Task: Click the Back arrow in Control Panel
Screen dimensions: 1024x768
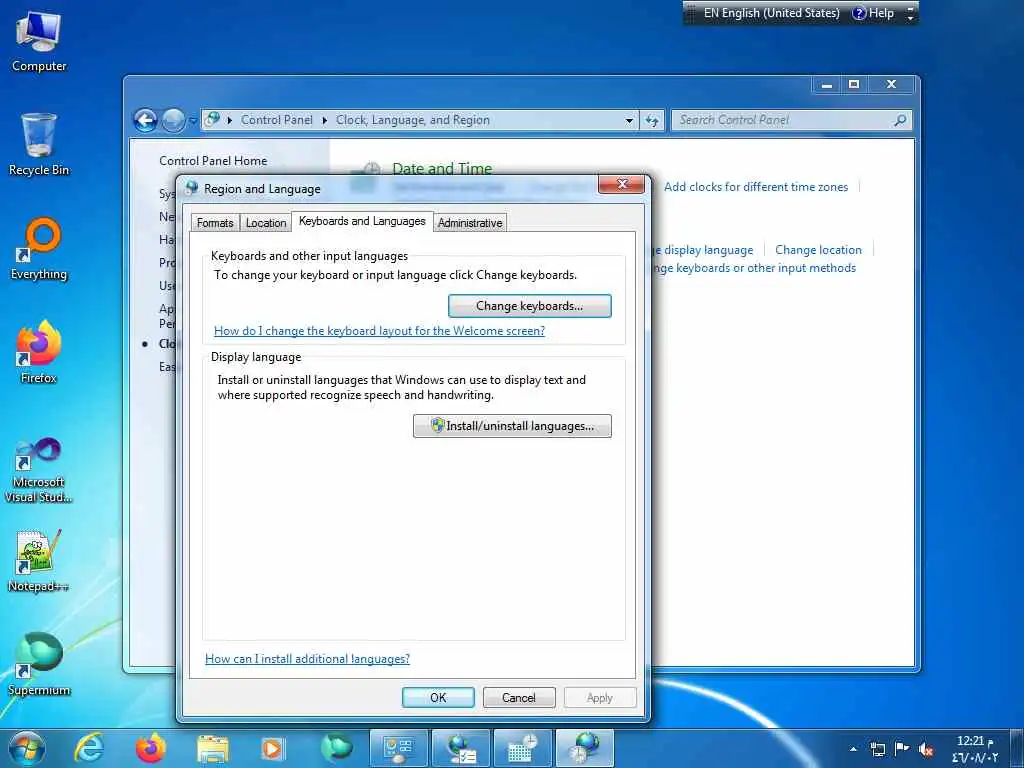Action: point(145,120)
